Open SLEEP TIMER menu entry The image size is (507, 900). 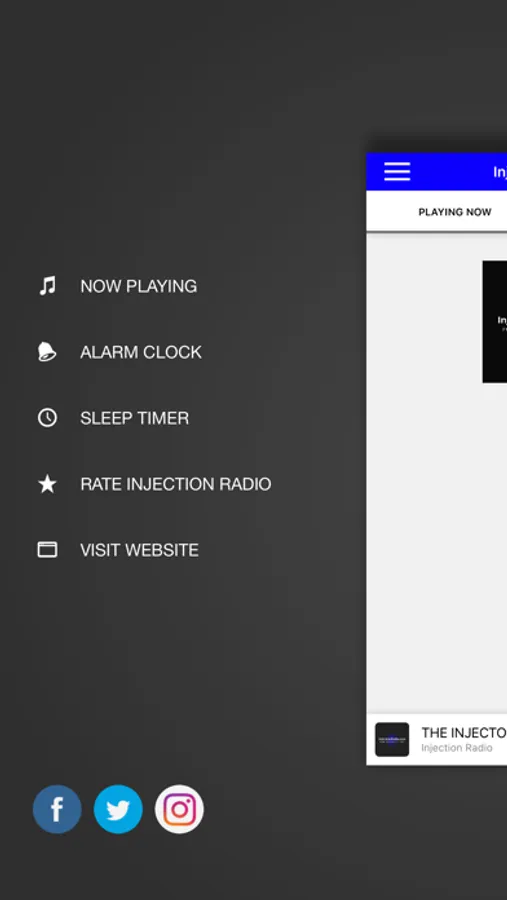click(134, 418)
